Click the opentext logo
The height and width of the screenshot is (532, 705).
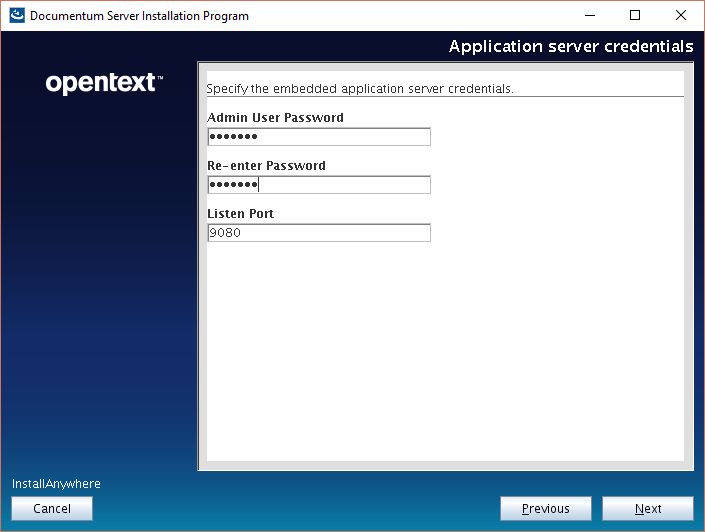pyautogui.click(x=104, y=84)
